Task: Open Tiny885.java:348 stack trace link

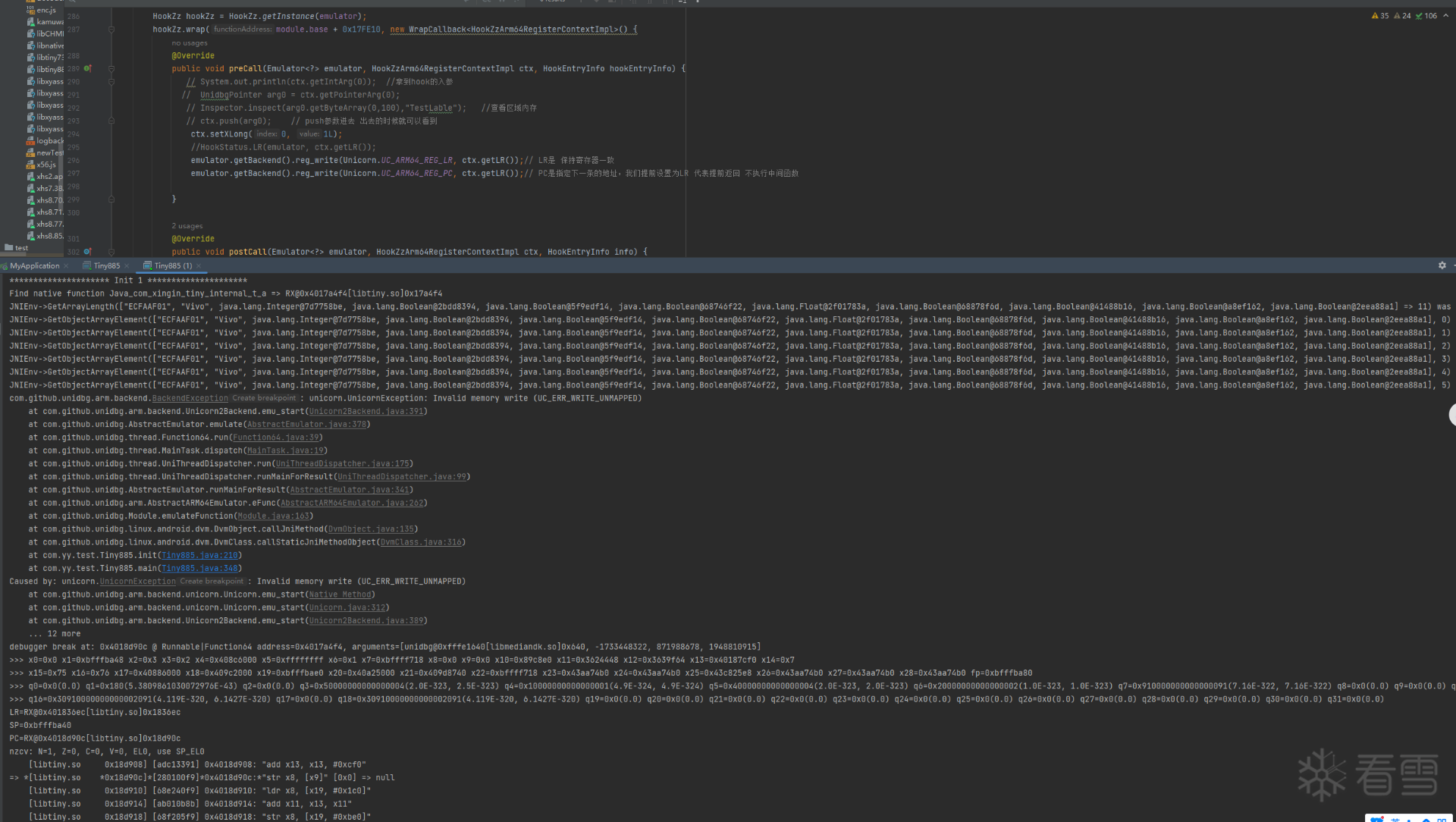Action: (199, 568)
